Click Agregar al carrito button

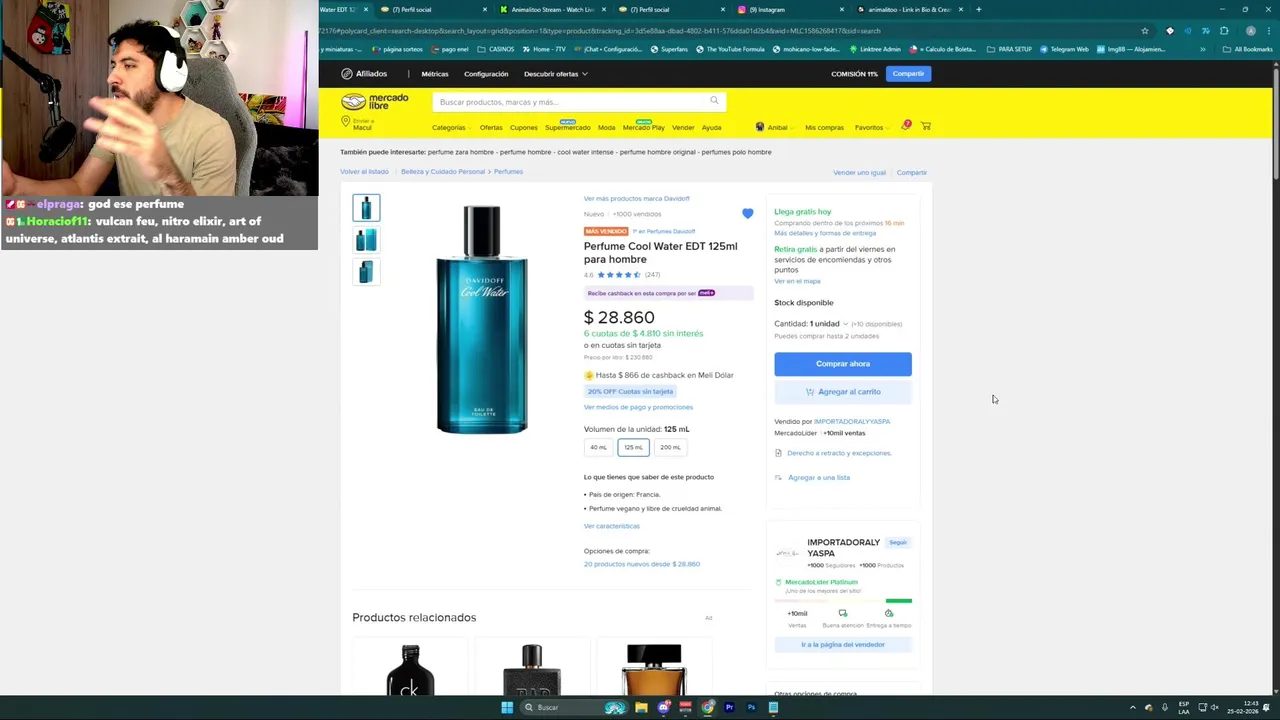tap(843, 392)
